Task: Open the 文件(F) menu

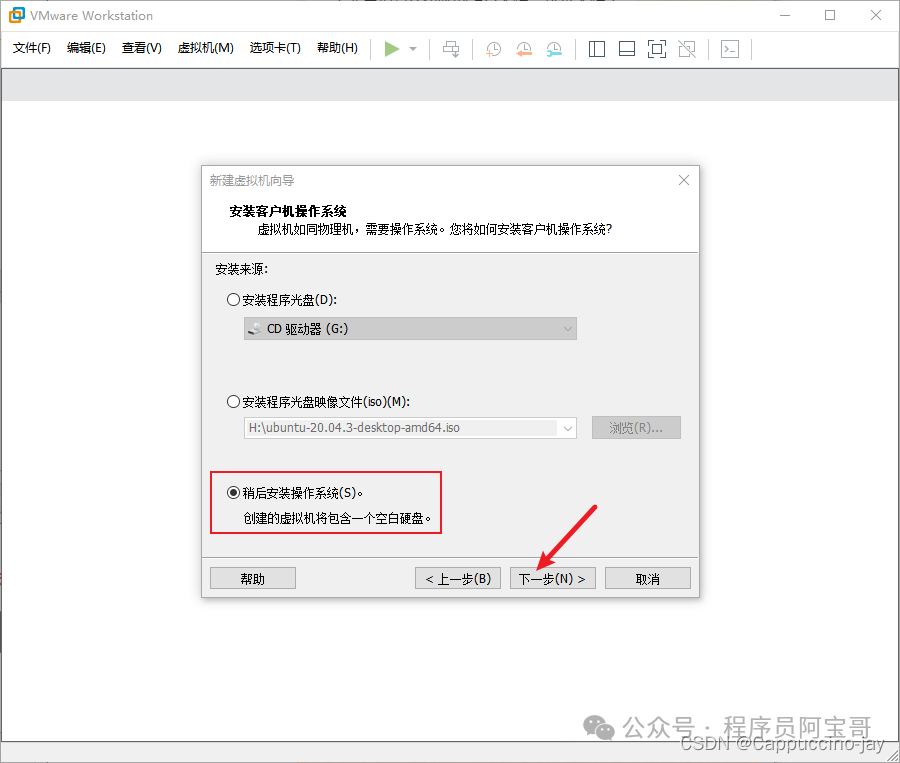Action: (x=32, y=48)
